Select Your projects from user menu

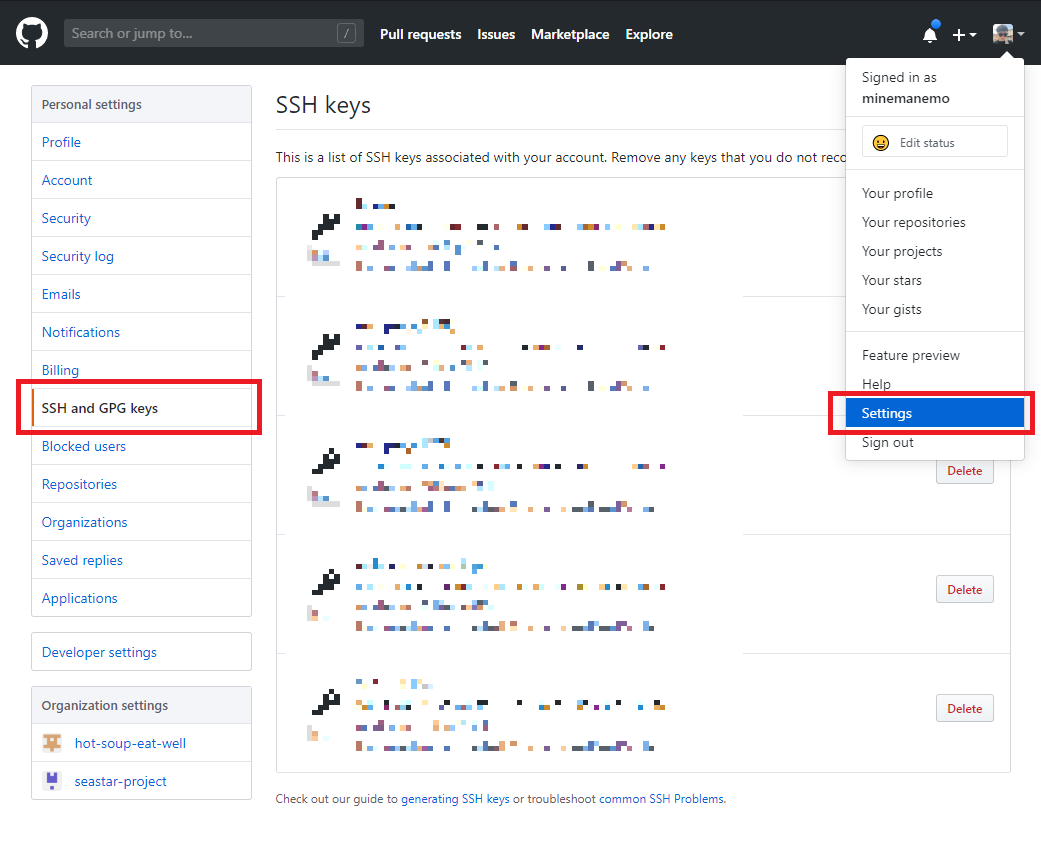click(934, 251)
